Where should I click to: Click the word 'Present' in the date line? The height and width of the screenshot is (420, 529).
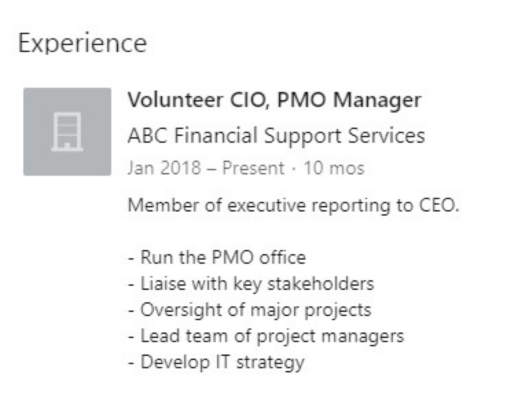253,168
